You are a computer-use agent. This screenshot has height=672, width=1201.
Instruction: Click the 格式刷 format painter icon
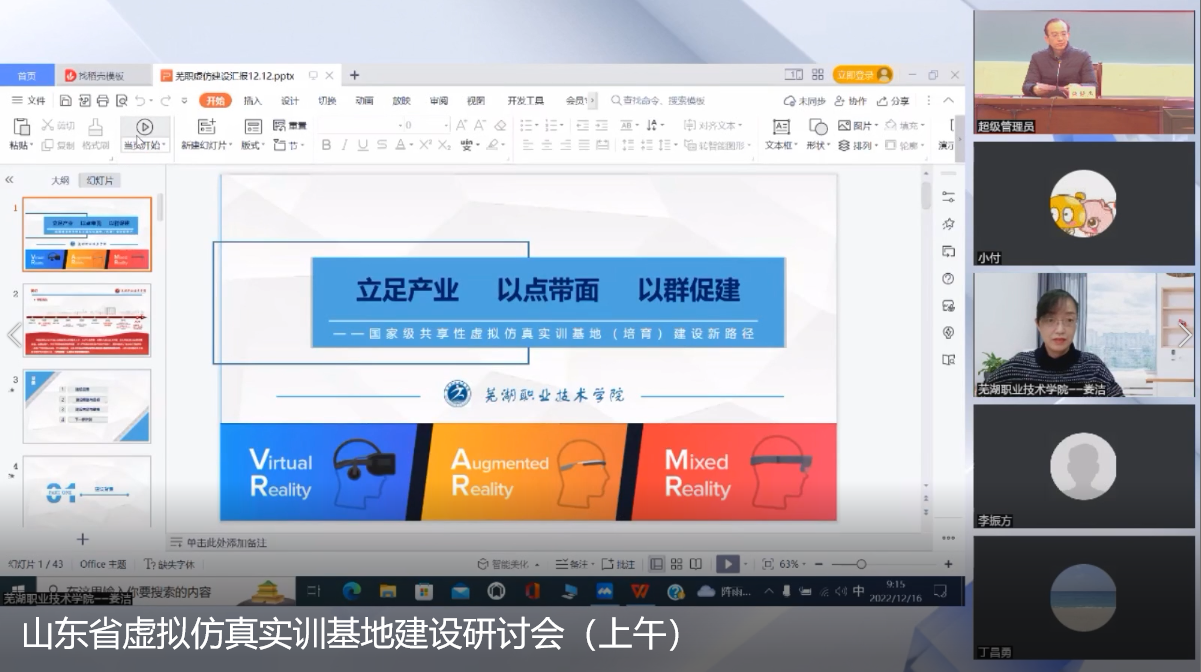[95, 127]
